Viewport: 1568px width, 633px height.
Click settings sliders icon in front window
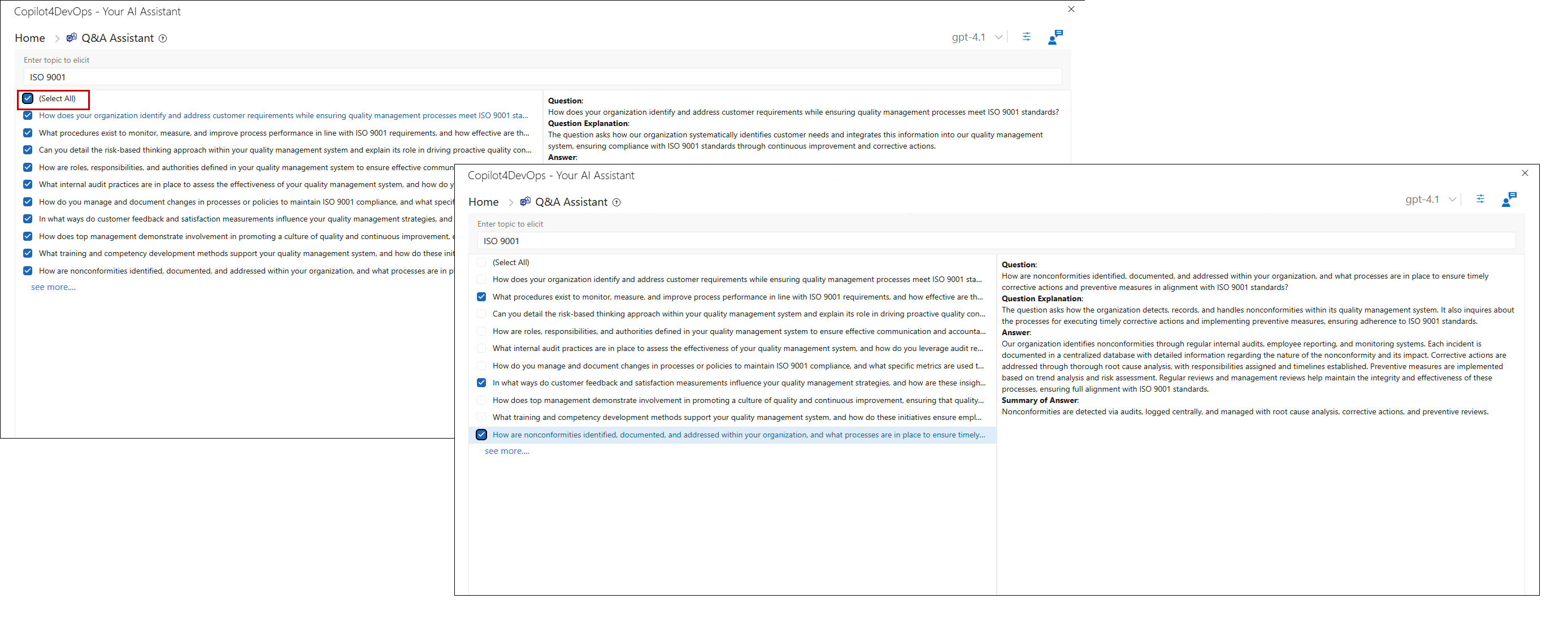[x=1480, y=199]
